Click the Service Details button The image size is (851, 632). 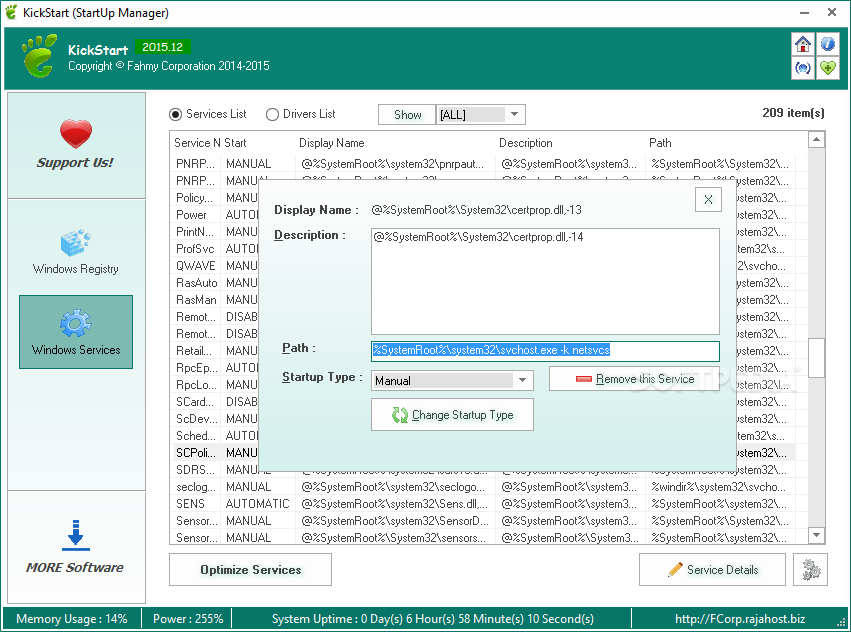tap(712, 570)
